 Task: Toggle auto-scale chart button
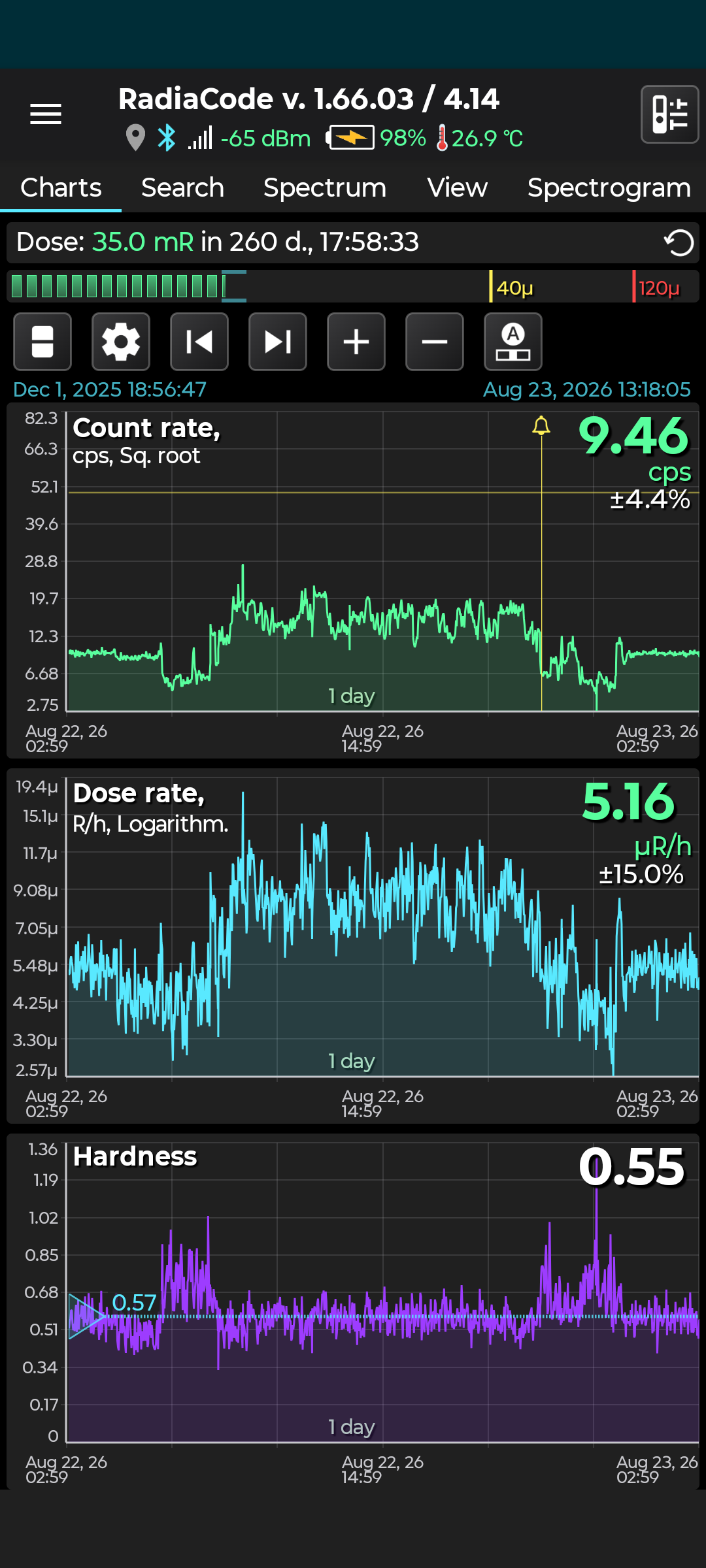[x=513, y=342]
